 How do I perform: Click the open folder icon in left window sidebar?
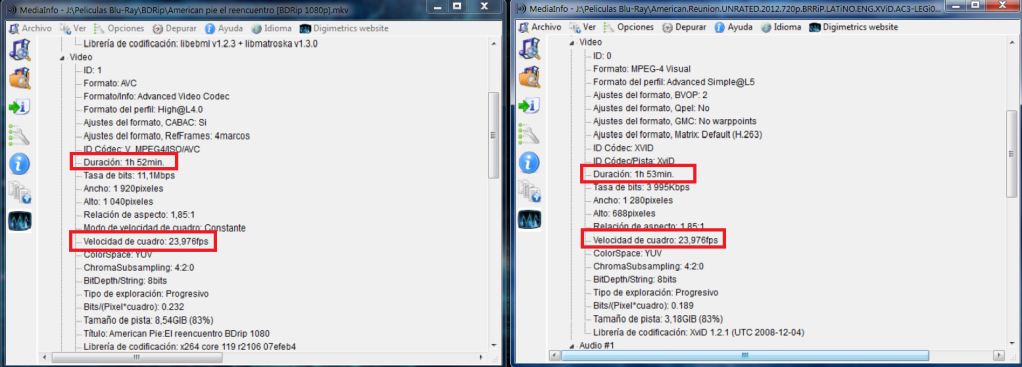[20, 79]
